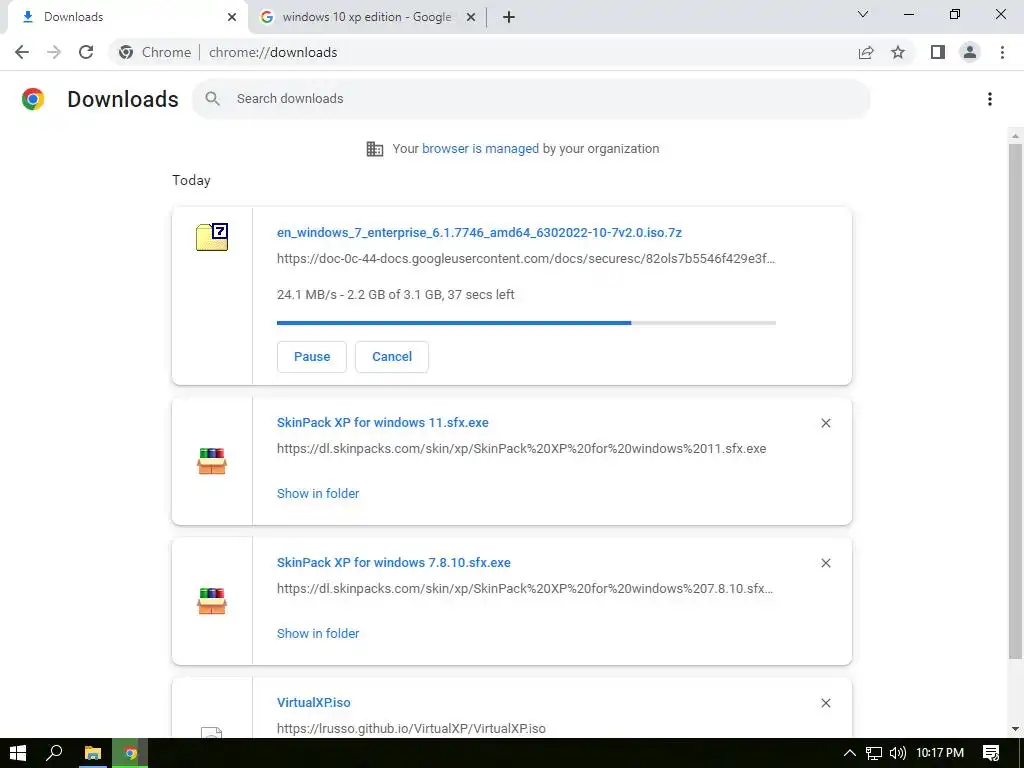Cancel the Windows 7 enterprise download

[x=392, y=357]
